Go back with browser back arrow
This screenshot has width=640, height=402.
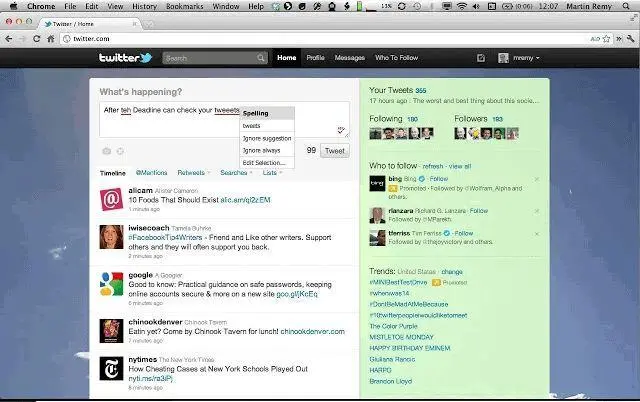click(9, 39)
